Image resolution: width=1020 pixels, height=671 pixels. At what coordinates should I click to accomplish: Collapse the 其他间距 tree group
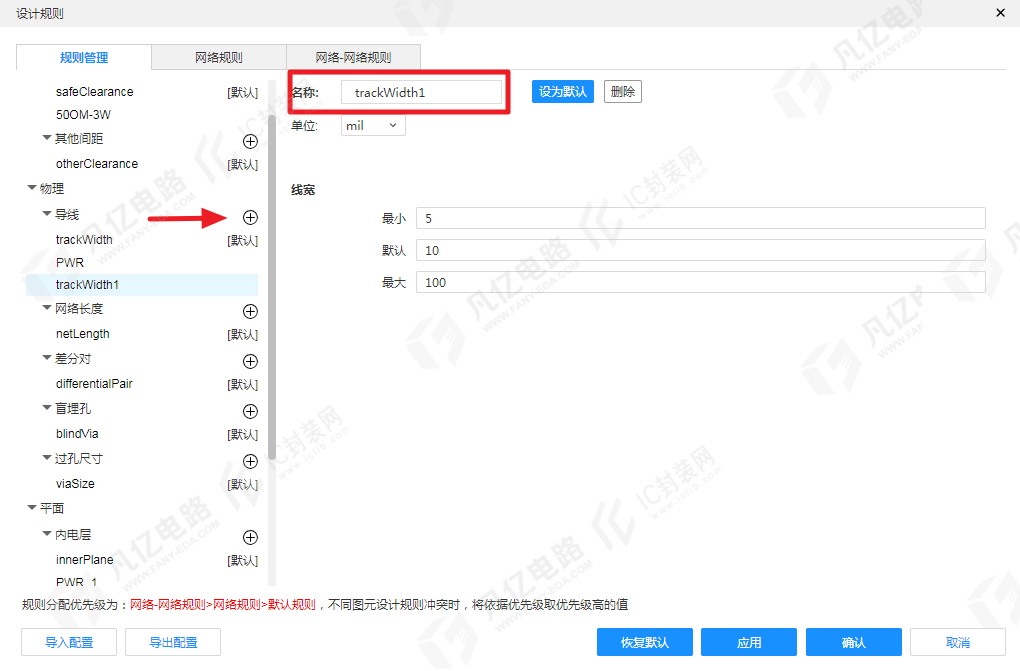click(47, 138)
